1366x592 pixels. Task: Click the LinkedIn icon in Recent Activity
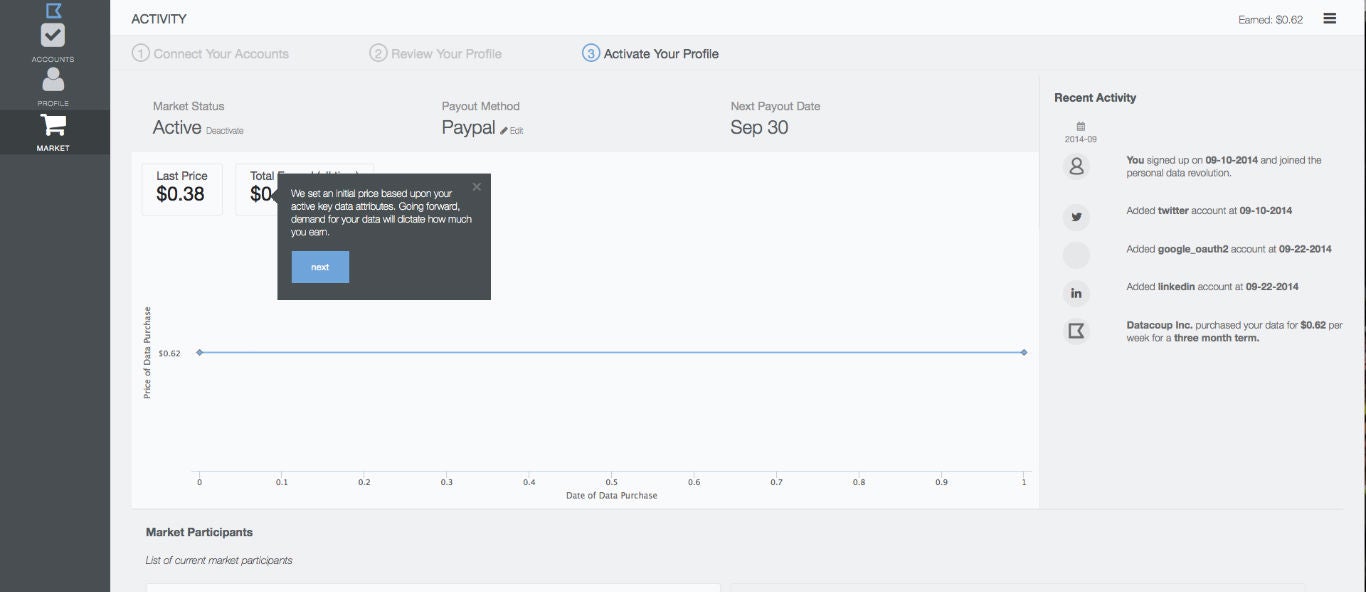(x=1076, y=293)
